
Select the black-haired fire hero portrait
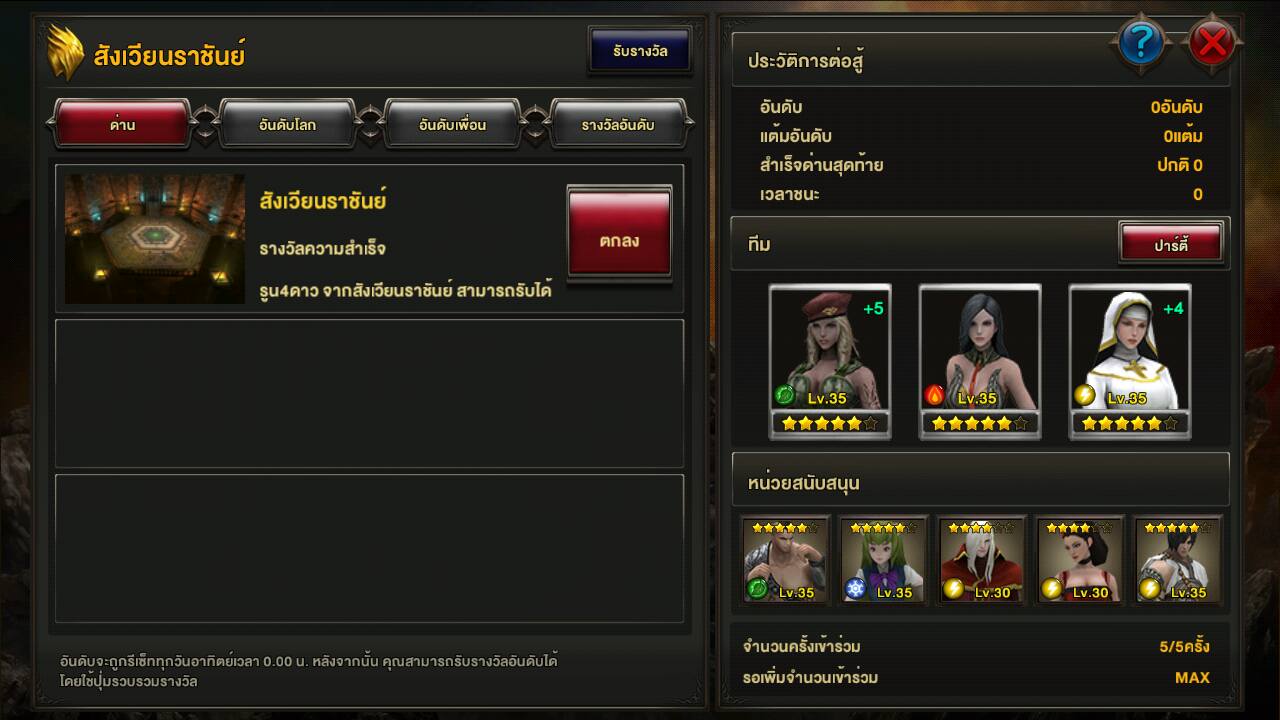980,361
